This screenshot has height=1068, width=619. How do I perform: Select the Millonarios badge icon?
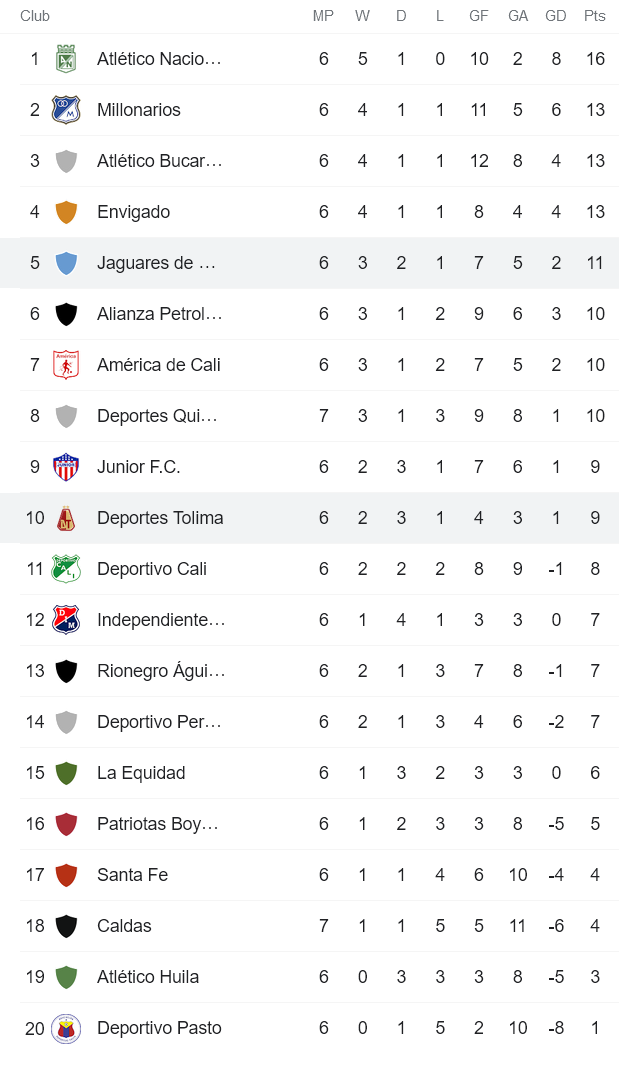(x=64, y=110)
